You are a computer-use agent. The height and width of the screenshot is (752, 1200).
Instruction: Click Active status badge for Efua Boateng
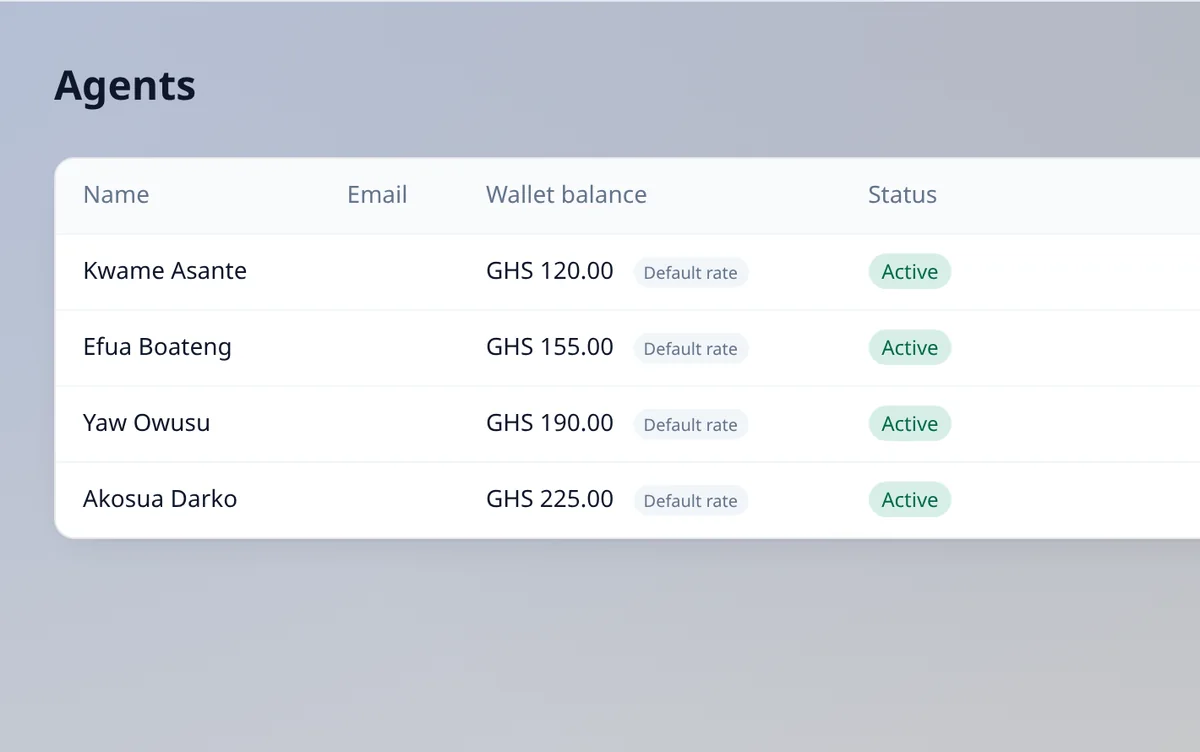(x=910, y=348)
